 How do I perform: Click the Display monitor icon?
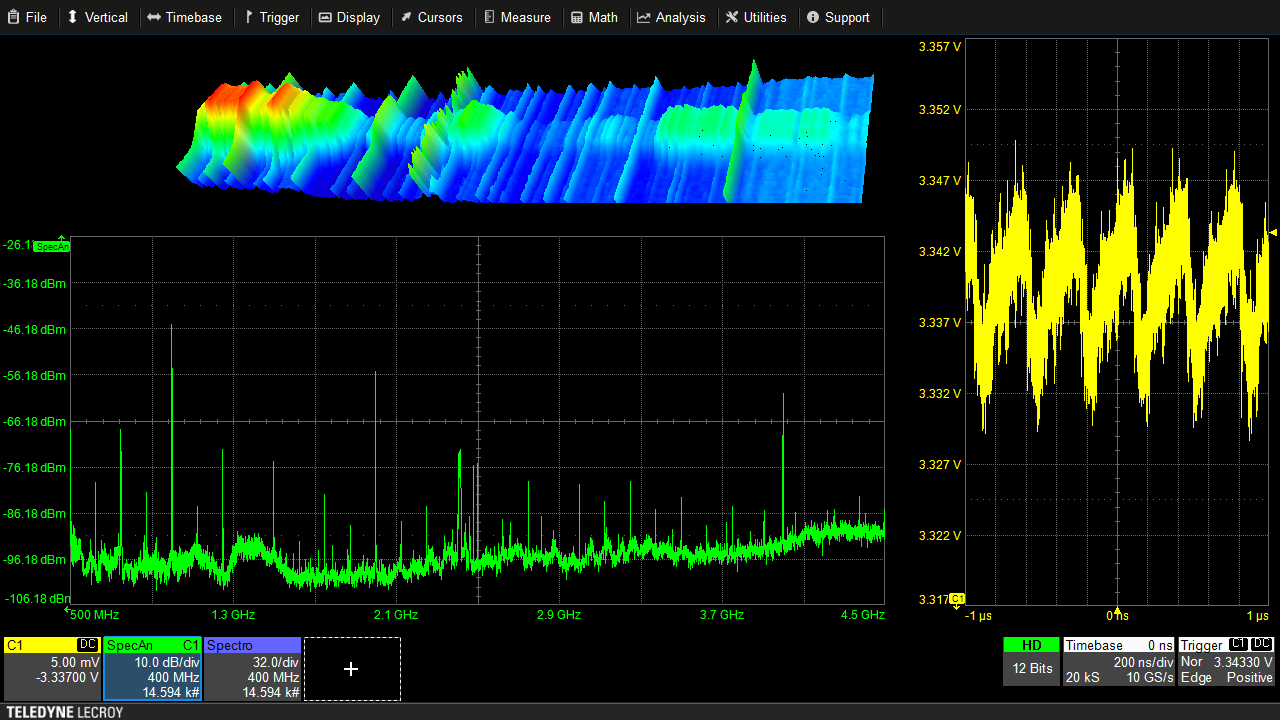325,17
